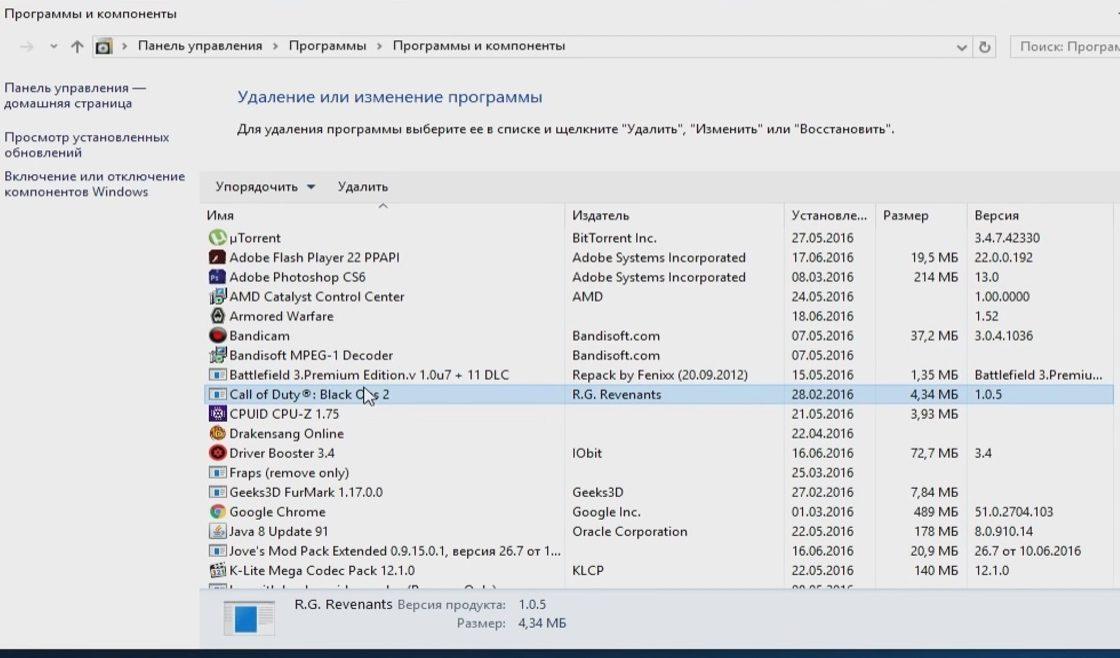Click the Driver Booster 3.4 icon
1120x658 pixels.
pyautogui.click(x=217, y=453)
